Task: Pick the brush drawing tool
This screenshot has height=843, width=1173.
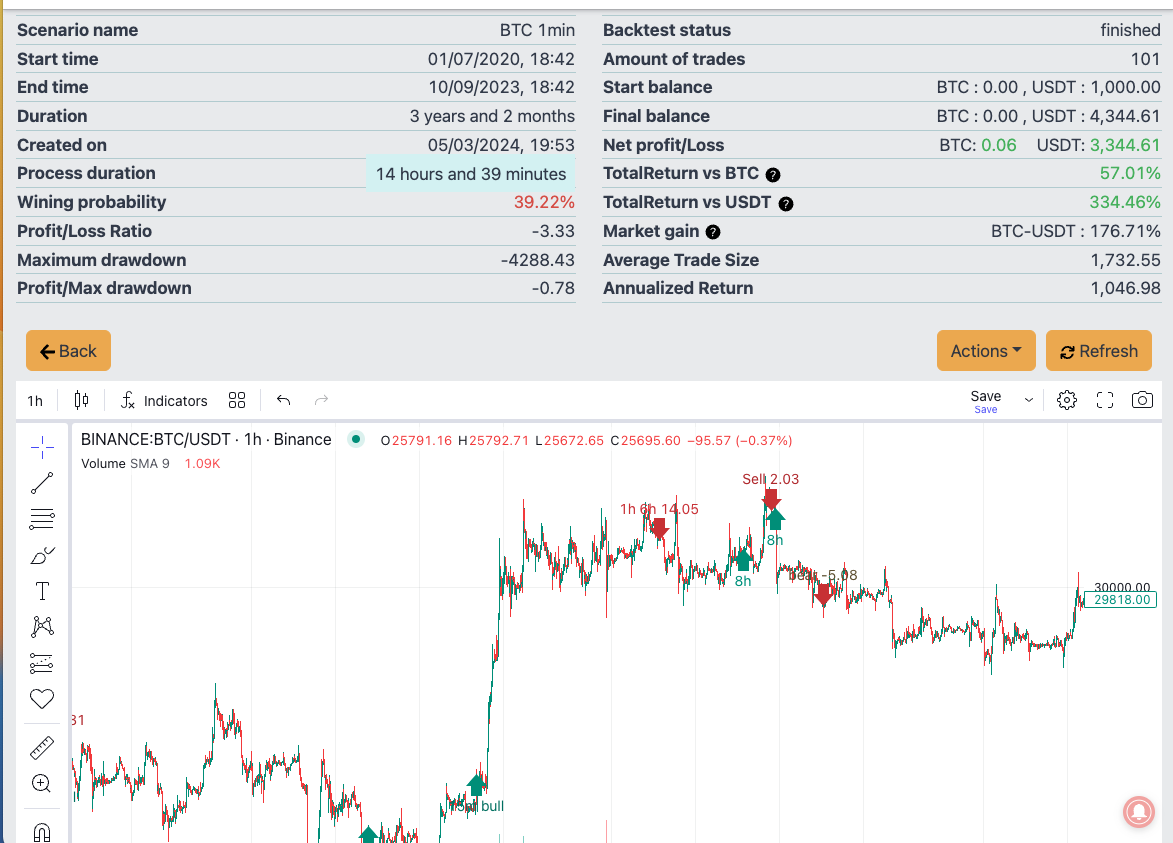Action: pyautogui.click(x=41, y=555)
